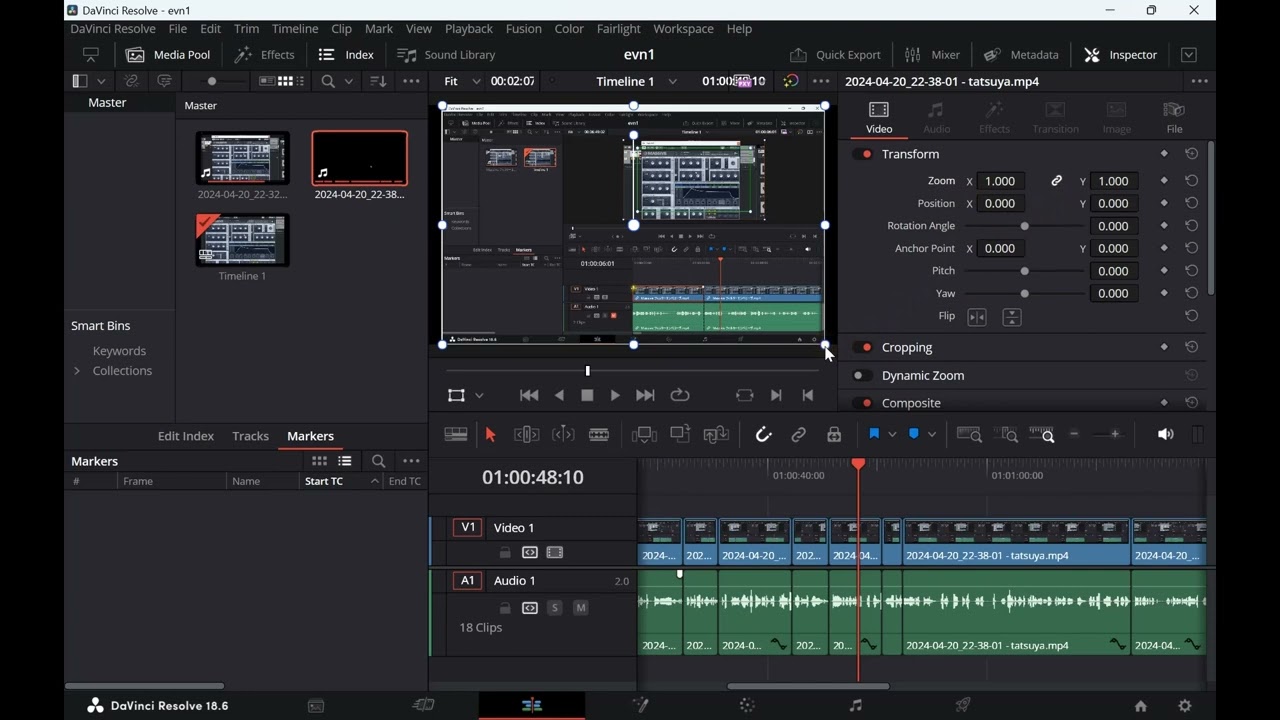Open Project Settings gear icon
This screenshot has height=720, width=1280.
point(1185,706)
